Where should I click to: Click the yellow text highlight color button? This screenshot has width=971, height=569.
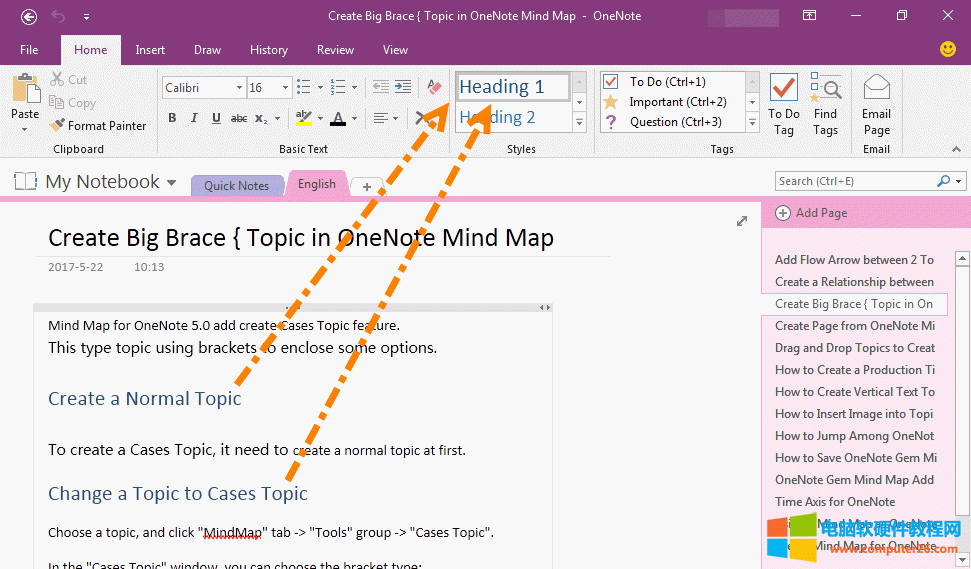point(302,118)
